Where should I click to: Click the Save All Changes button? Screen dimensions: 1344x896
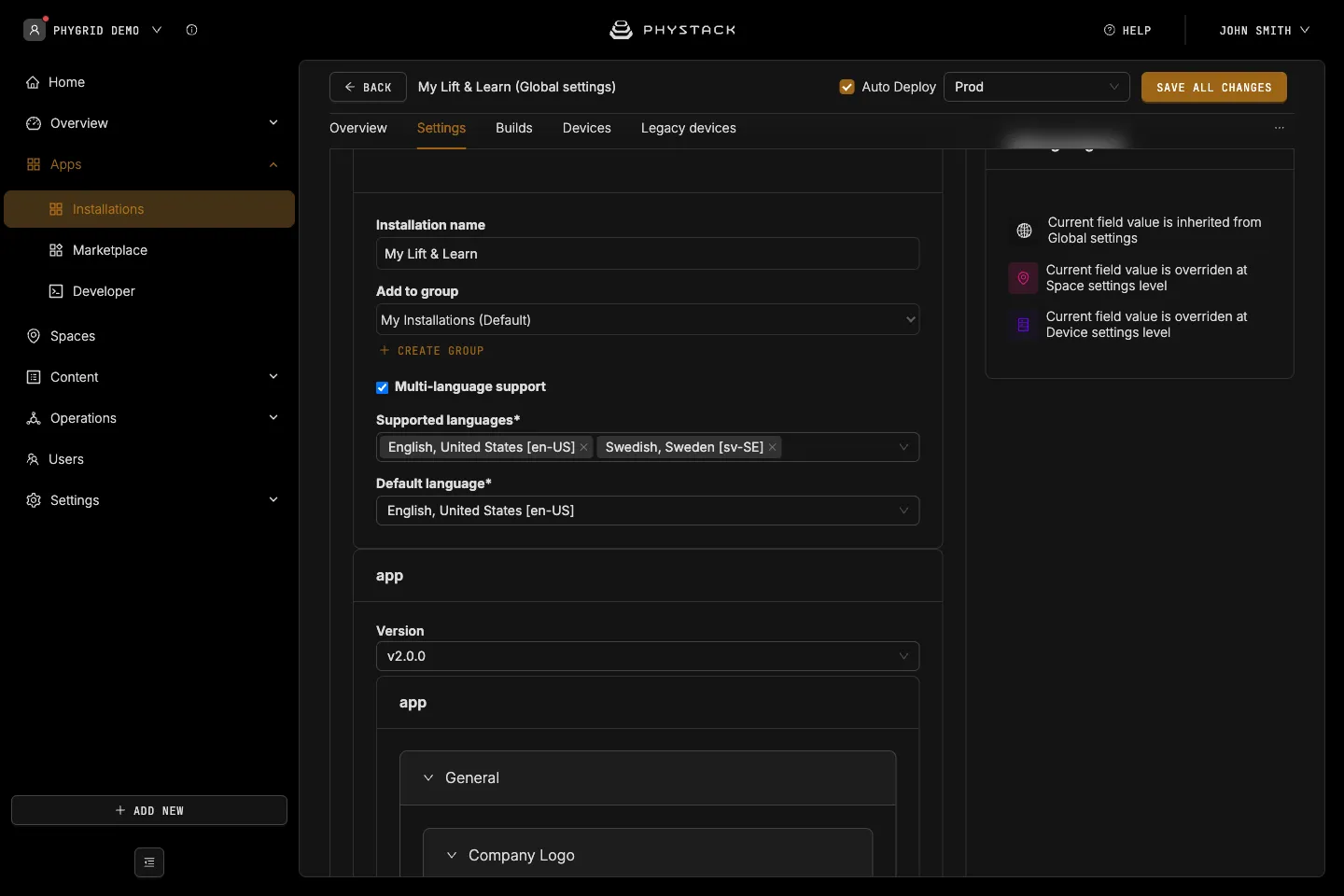pyautogui.click(x=1214, y=87)
